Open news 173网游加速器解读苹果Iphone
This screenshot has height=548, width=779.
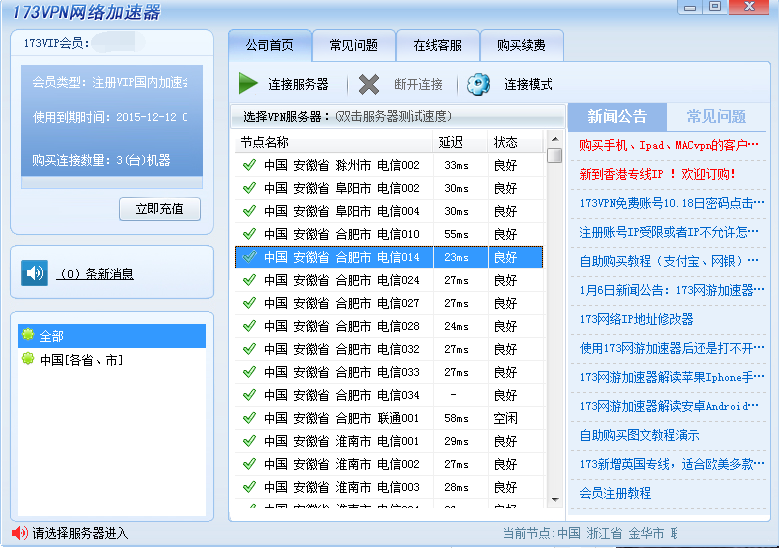pos(672,377)
